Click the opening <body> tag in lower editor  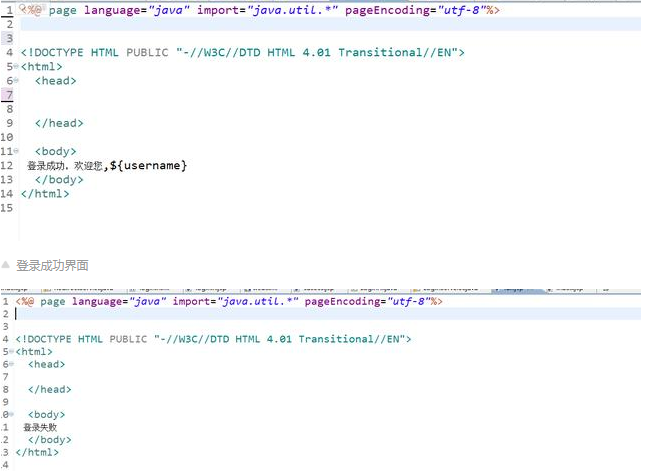pos(46,414)
